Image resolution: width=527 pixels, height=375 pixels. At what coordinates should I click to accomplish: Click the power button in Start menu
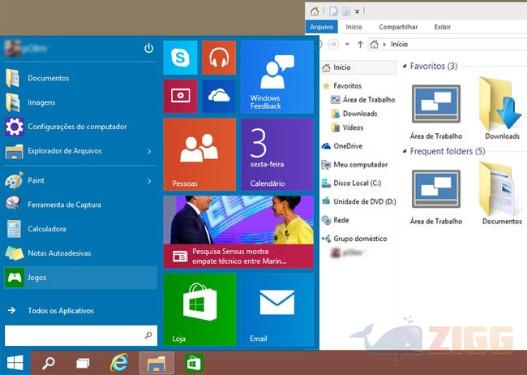tap(149, 49)
